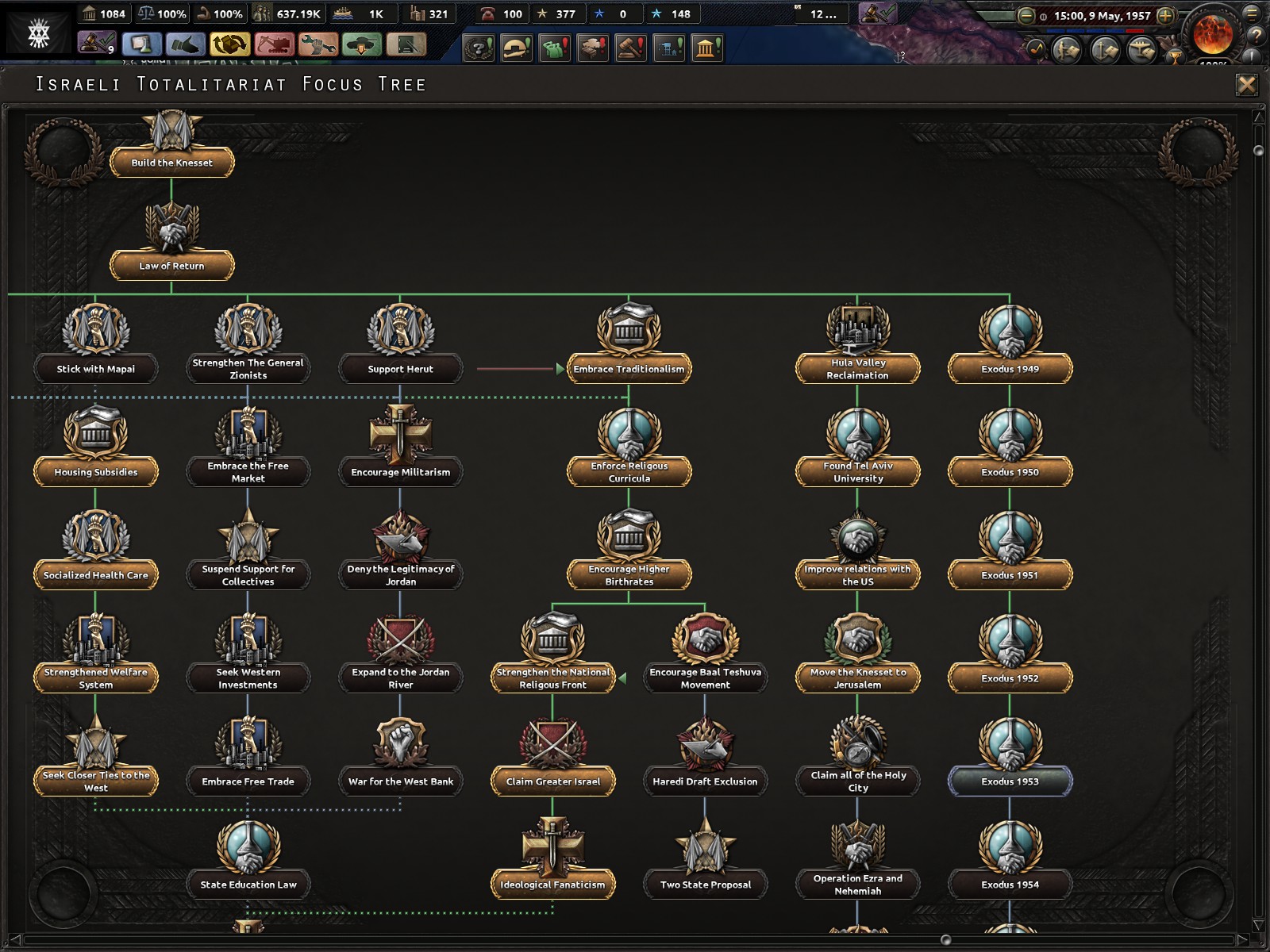Click the Israeli flag emblem

click(38, 32)
